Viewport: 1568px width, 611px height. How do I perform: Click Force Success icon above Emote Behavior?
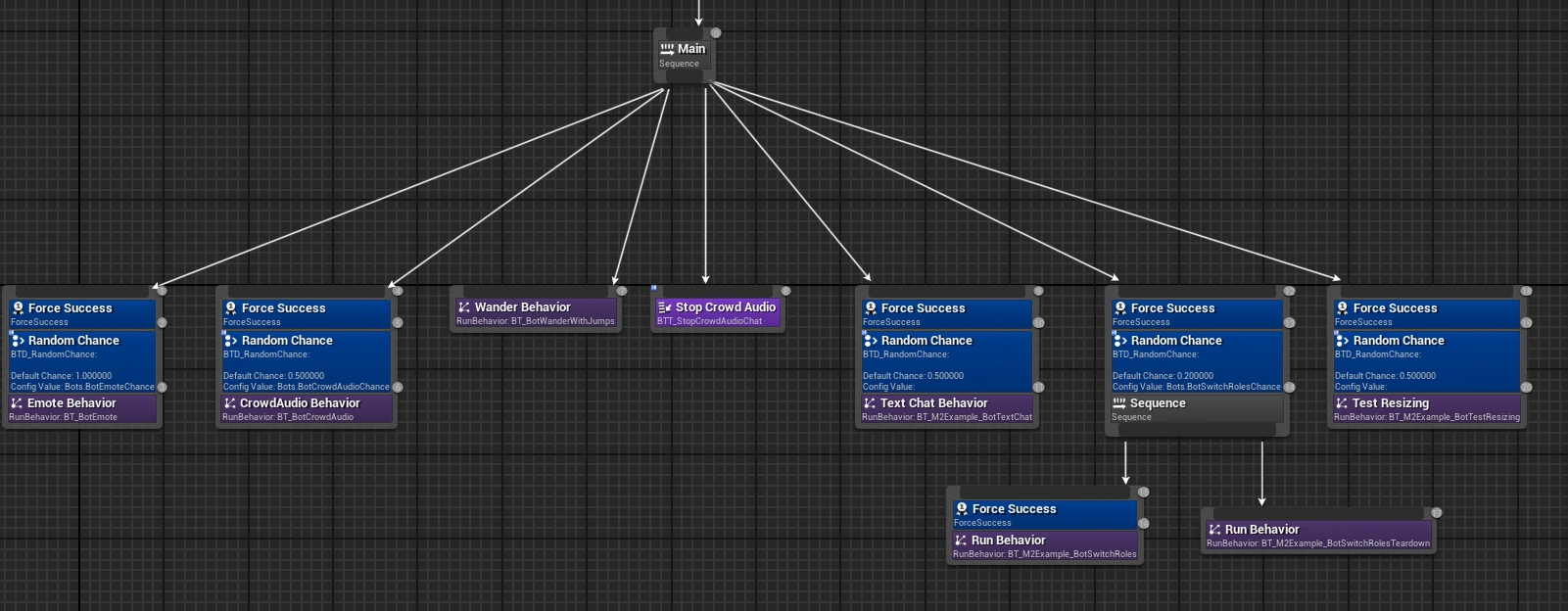(x=18, y=308)
